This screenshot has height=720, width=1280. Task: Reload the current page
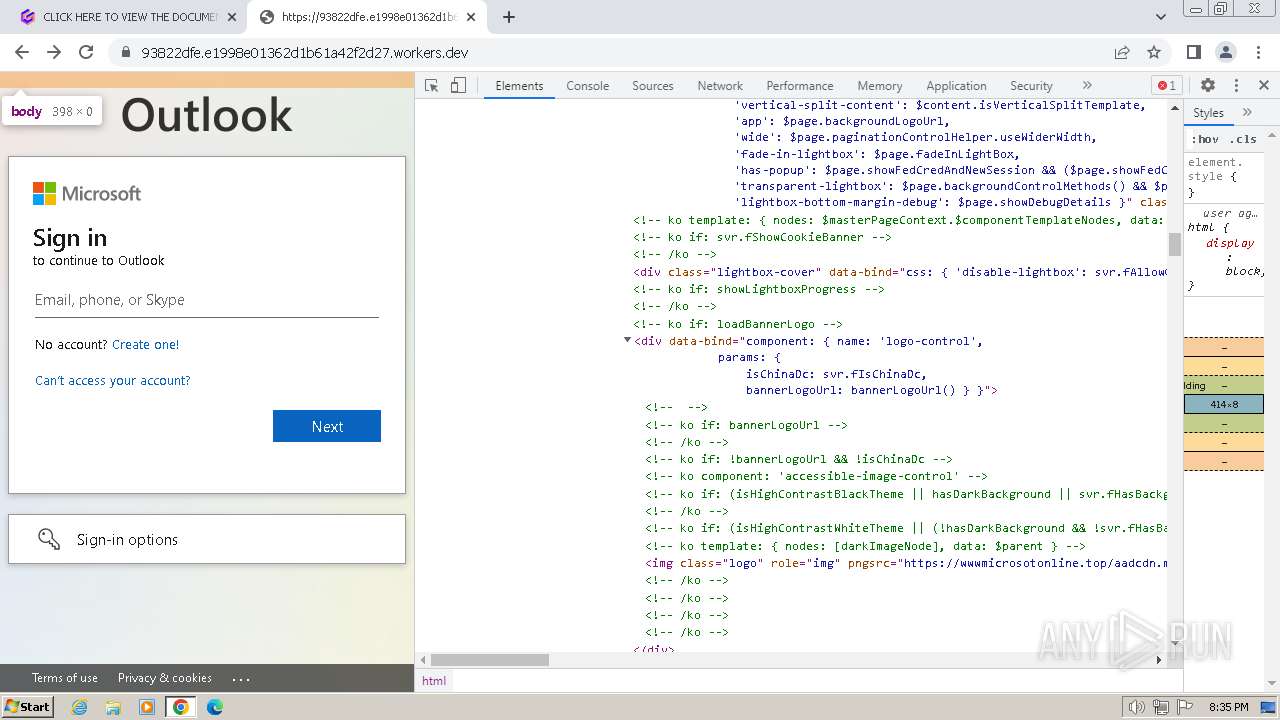click(86, 53)
